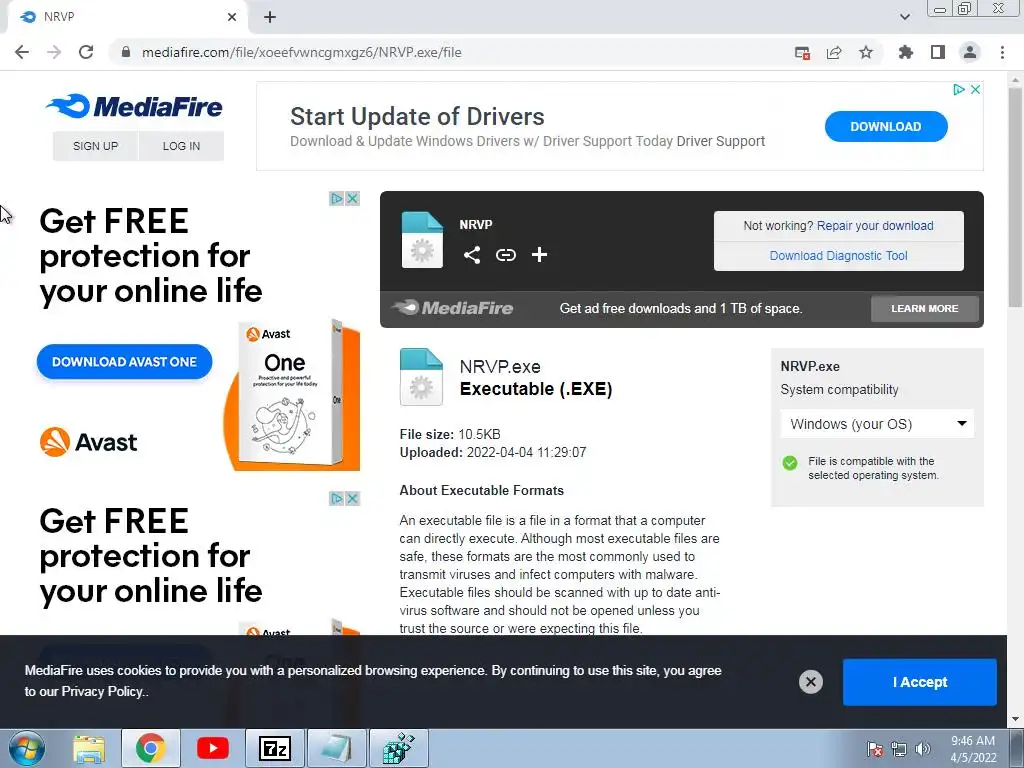Close the NRVP tab
1024x768 pixels.
click(232, 17)
